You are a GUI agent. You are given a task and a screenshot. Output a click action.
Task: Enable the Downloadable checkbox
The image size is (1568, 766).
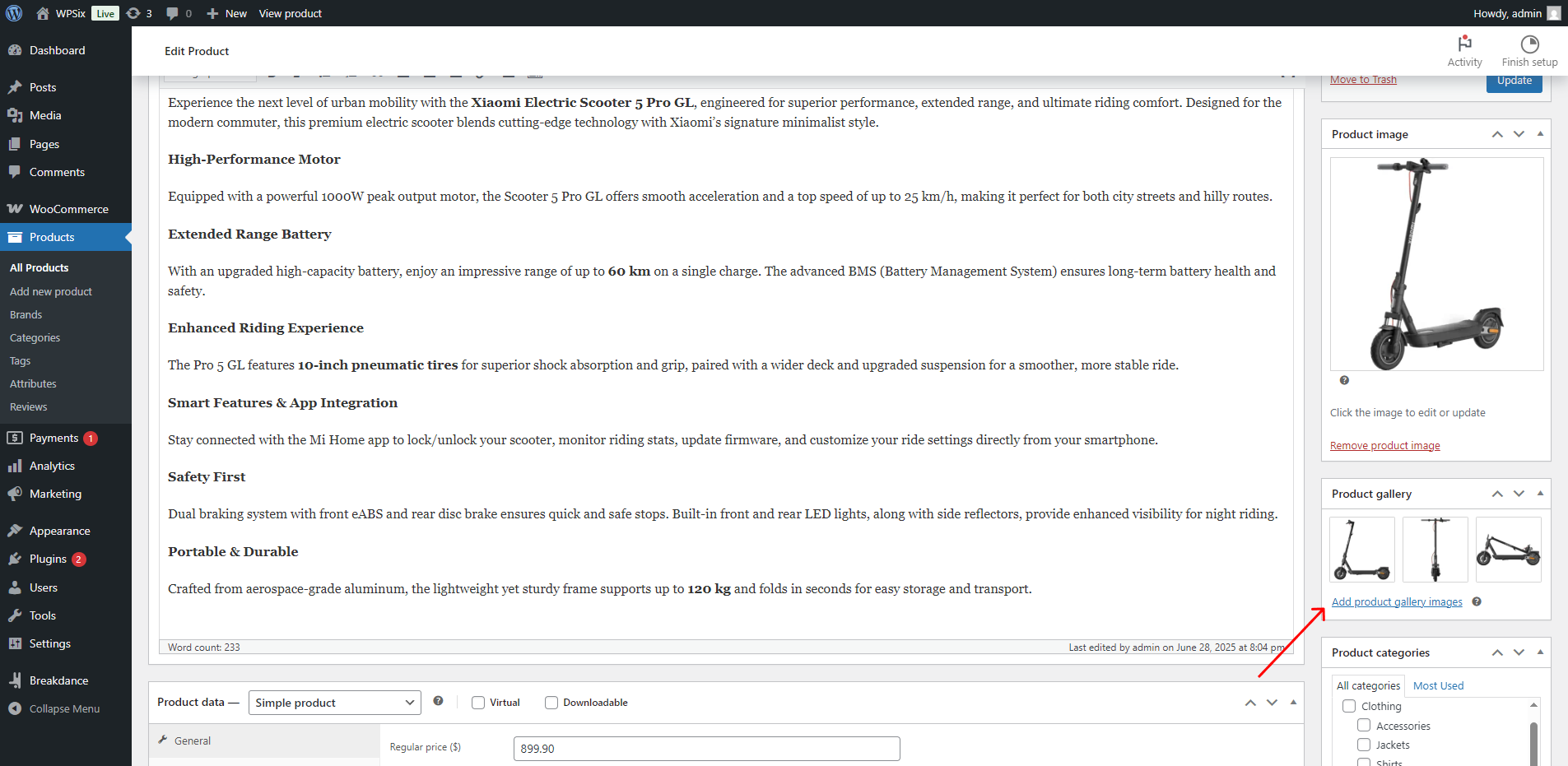click(551, 703)
